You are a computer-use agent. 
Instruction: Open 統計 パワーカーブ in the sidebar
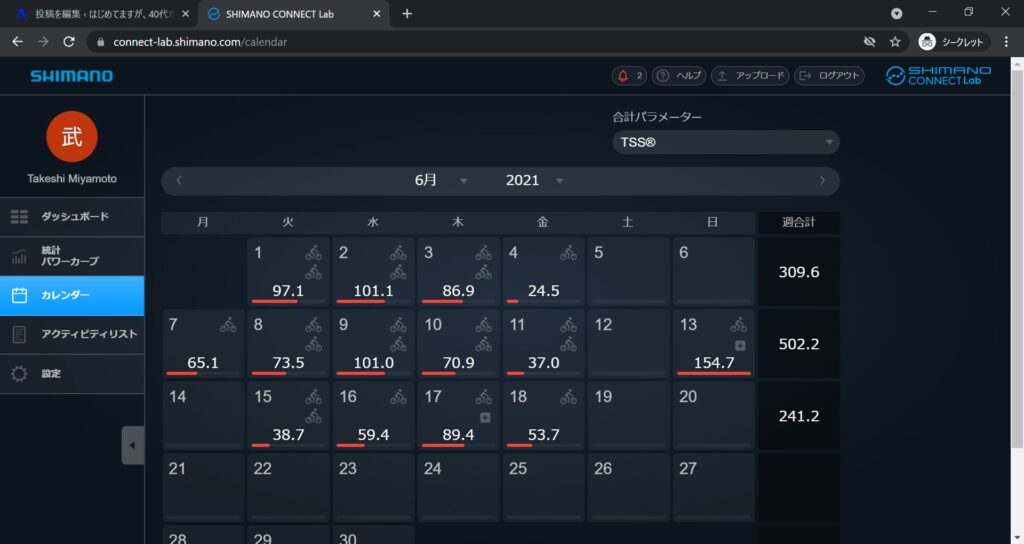coord(72,256)
